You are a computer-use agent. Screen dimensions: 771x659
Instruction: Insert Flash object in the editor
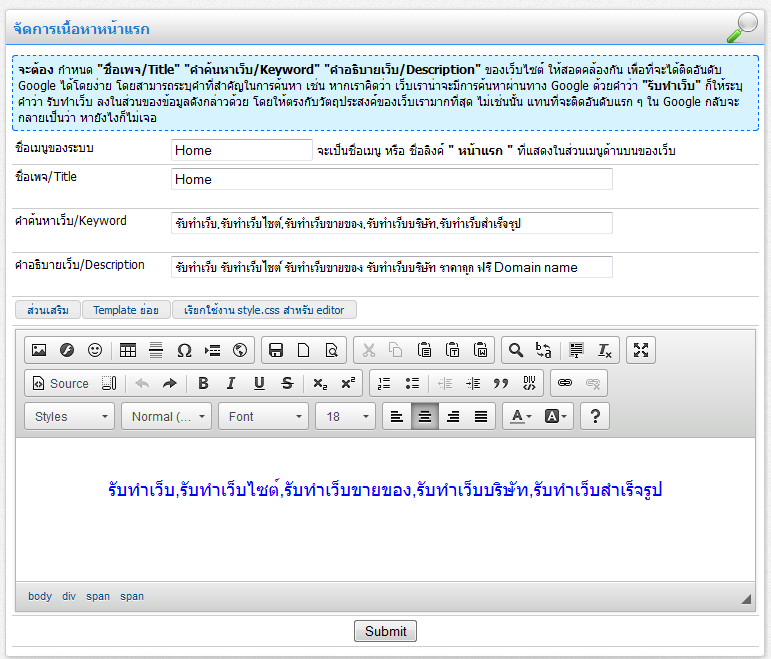click(x=67, y=350)
